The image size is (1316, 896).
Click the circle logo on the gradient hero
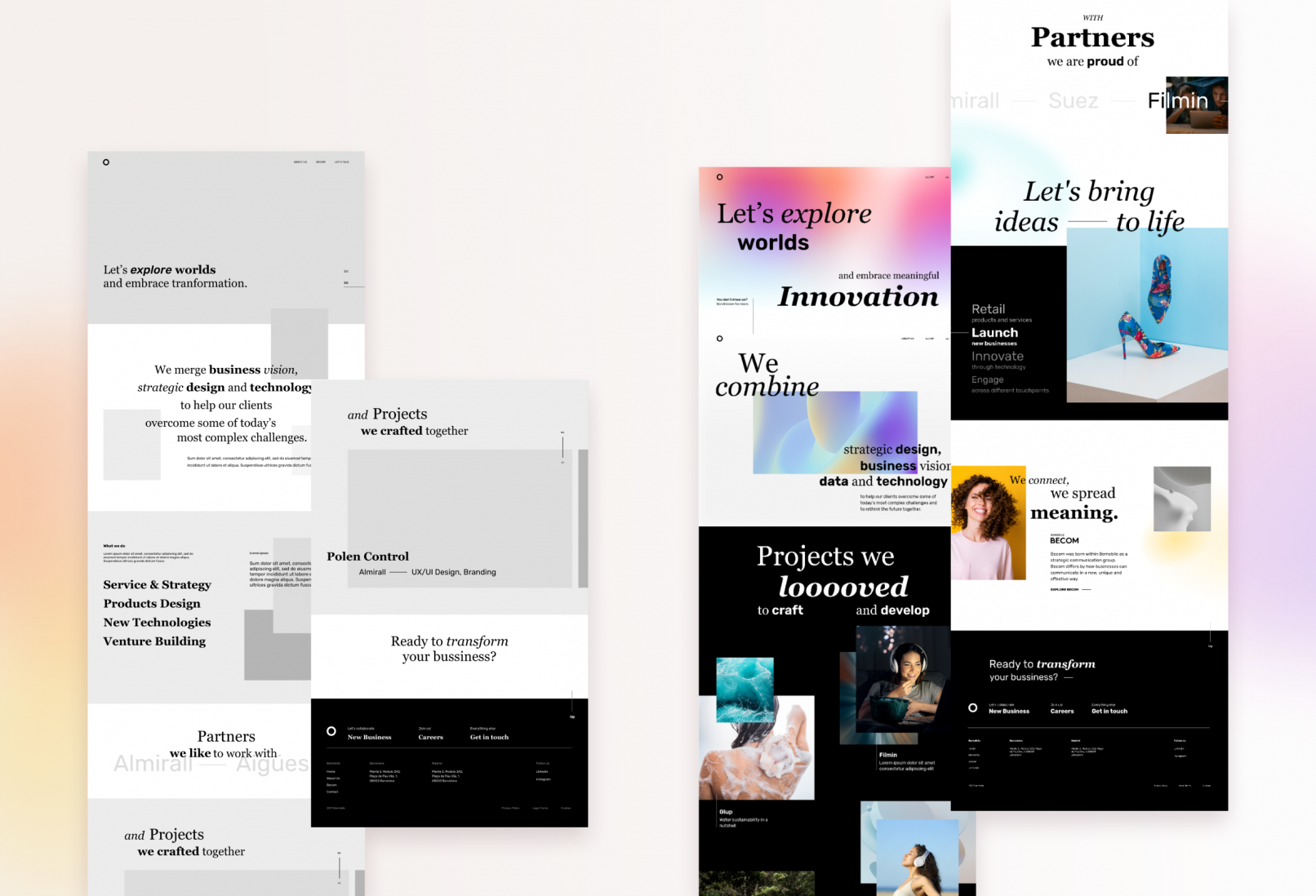pos(719,177)
